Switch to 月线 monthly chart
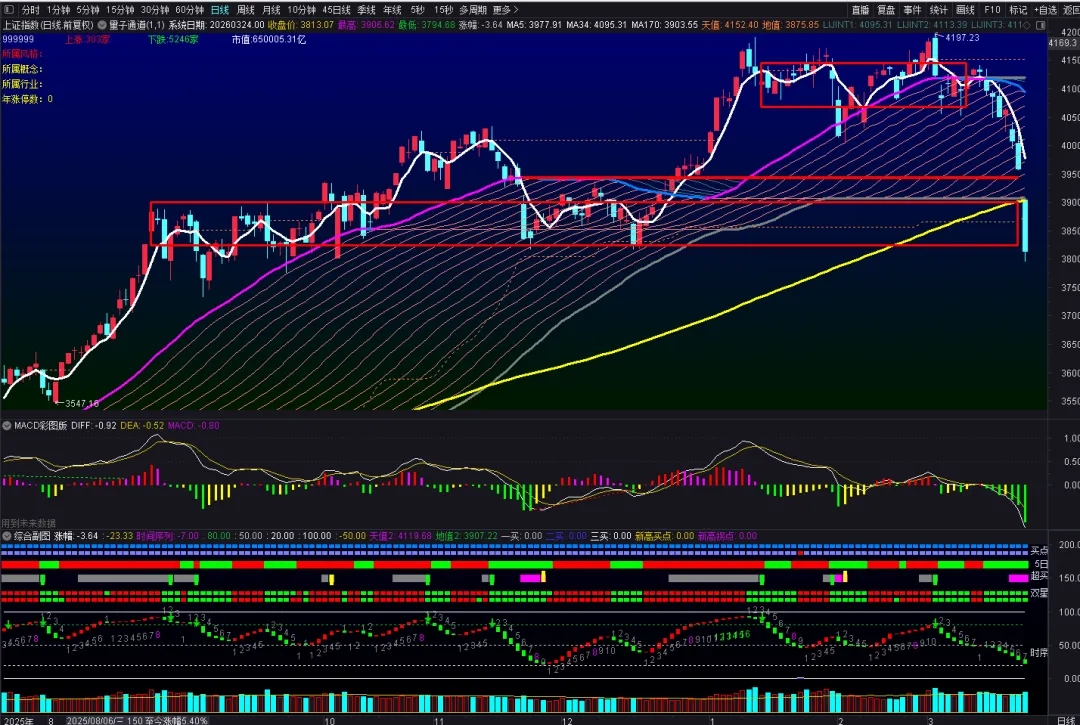The height and width of the screenshot is (725, 1080). point(271,10)
